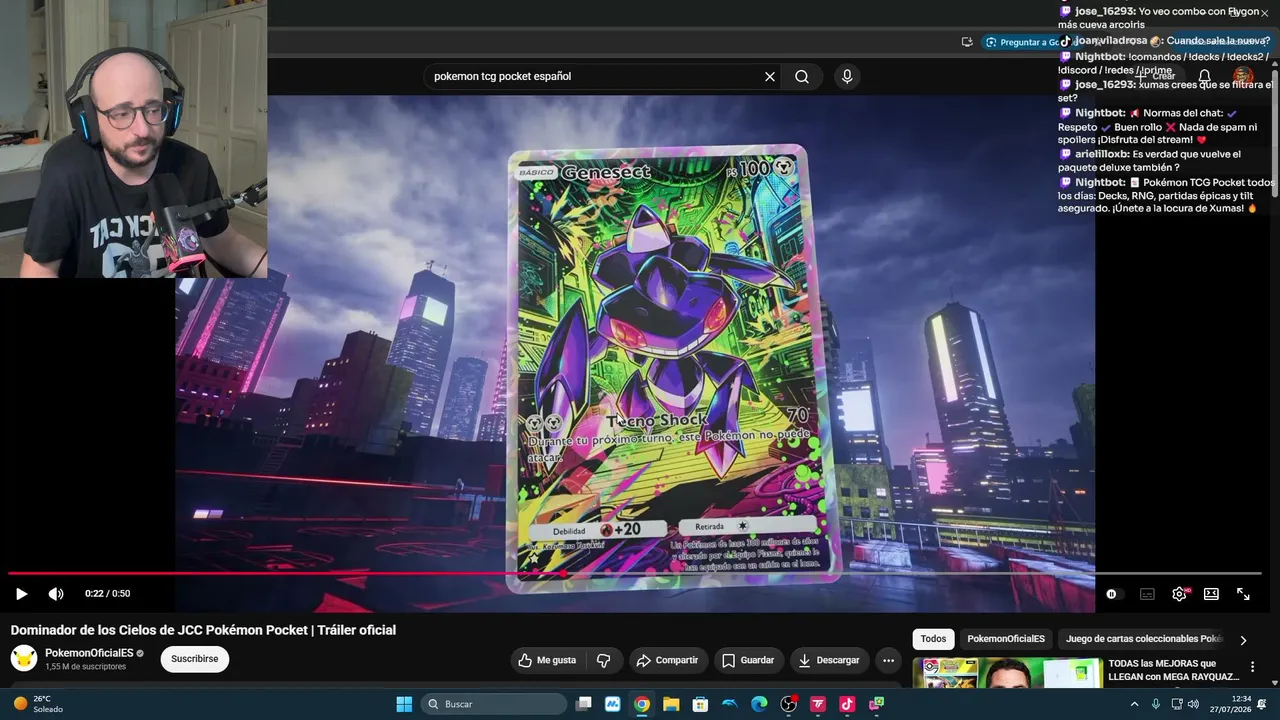The height and width of the screenshot is (720, 1280).
Task: Save video with Guardar
Action: tap(748, 660)
